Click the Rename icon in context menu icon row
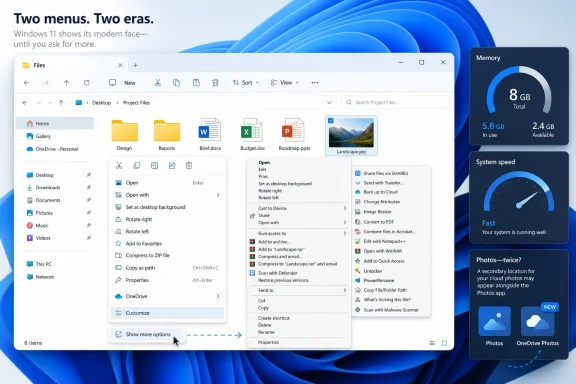Image resolution: width=576 pixels, height=384 pixels. pos(154,166)
